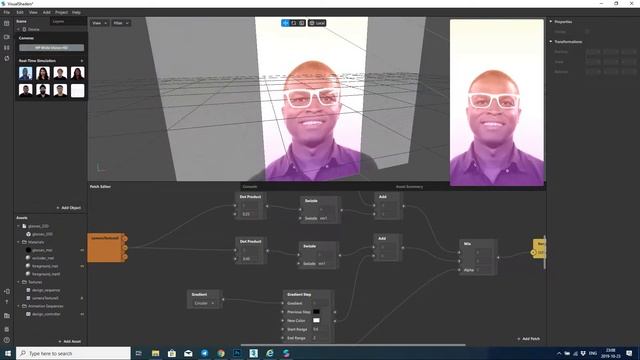Open the New Color white color swatch

point(316,320)
